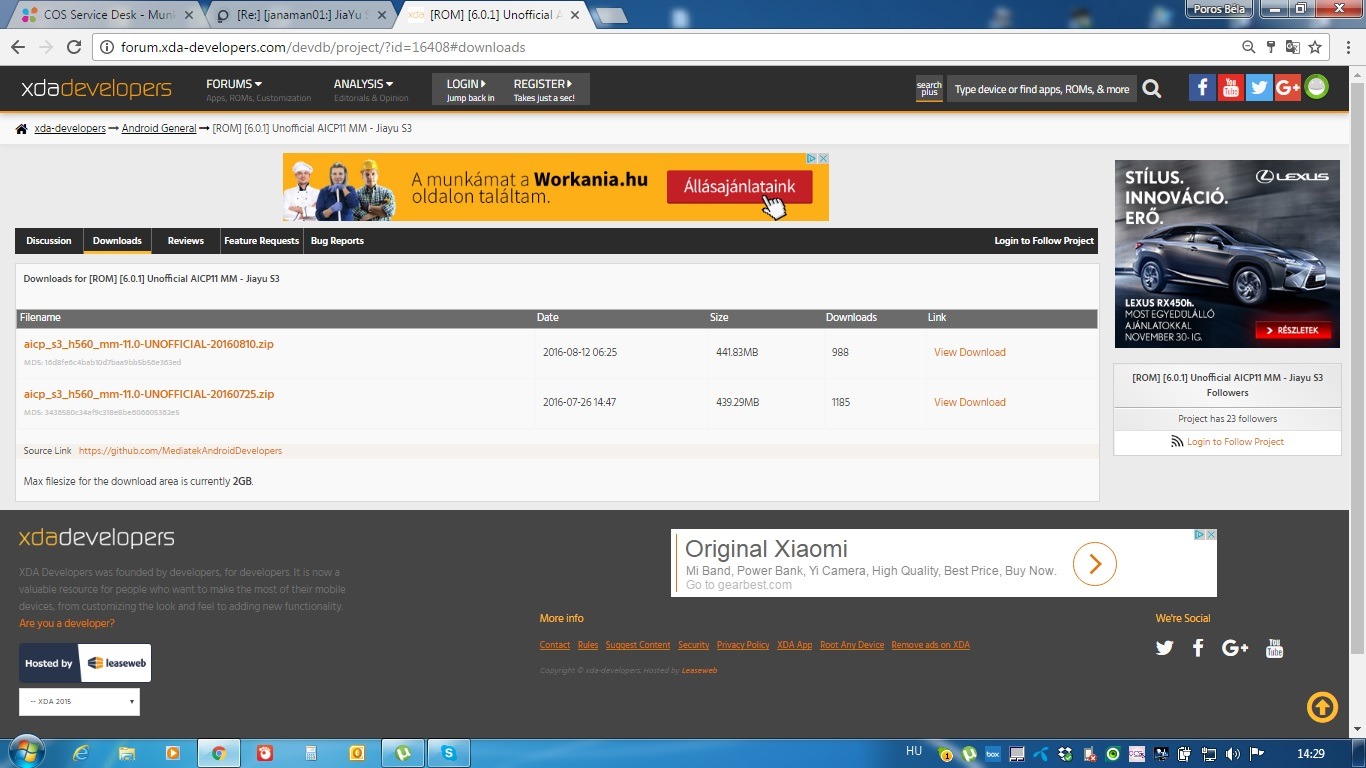This screenshot has height=768, width=1366.
Task: Click the search plus button
Action: coord(929,89)
